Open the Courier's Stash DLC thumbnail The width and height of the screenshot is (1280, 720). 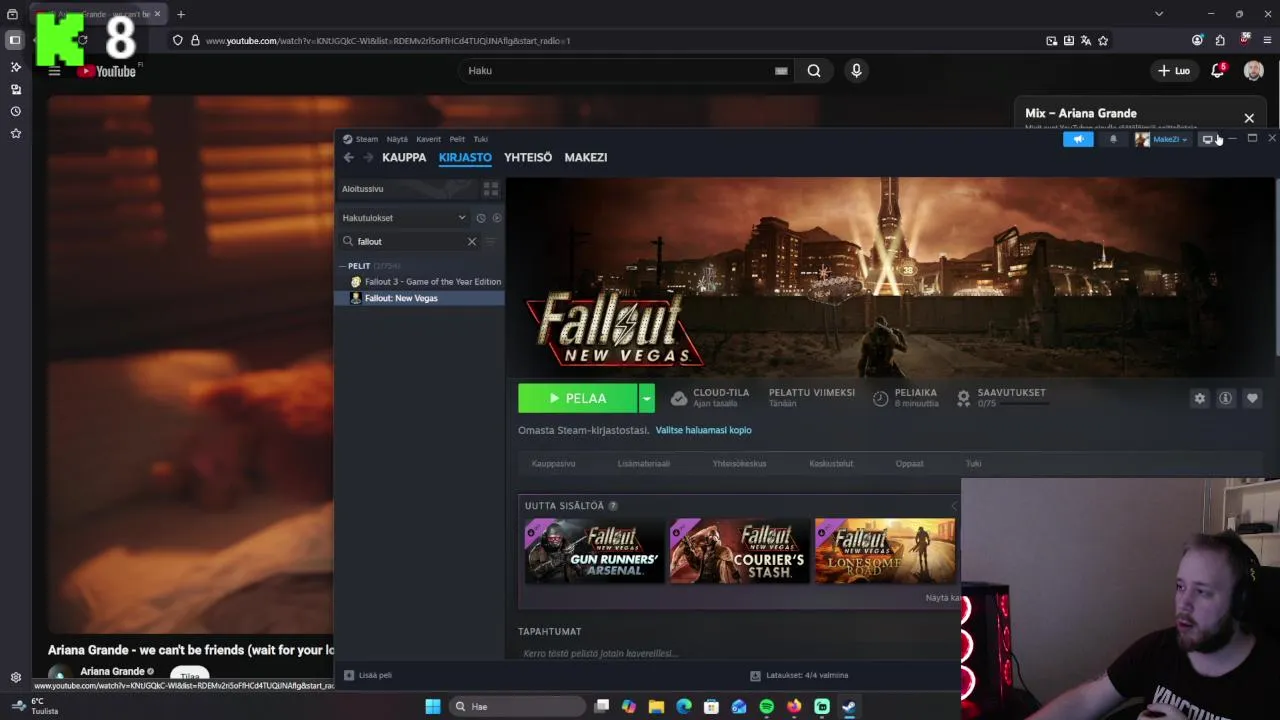click(x=739, y=551)
